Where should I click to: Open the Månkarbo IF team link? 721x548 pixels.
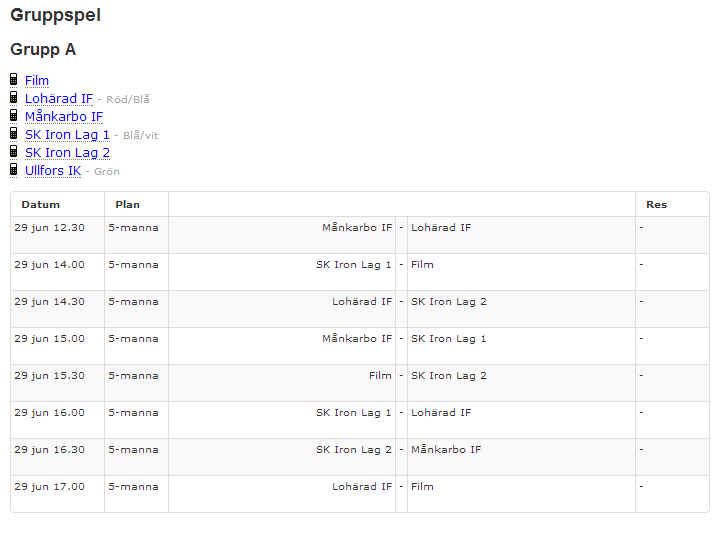[x=64, y=117]
